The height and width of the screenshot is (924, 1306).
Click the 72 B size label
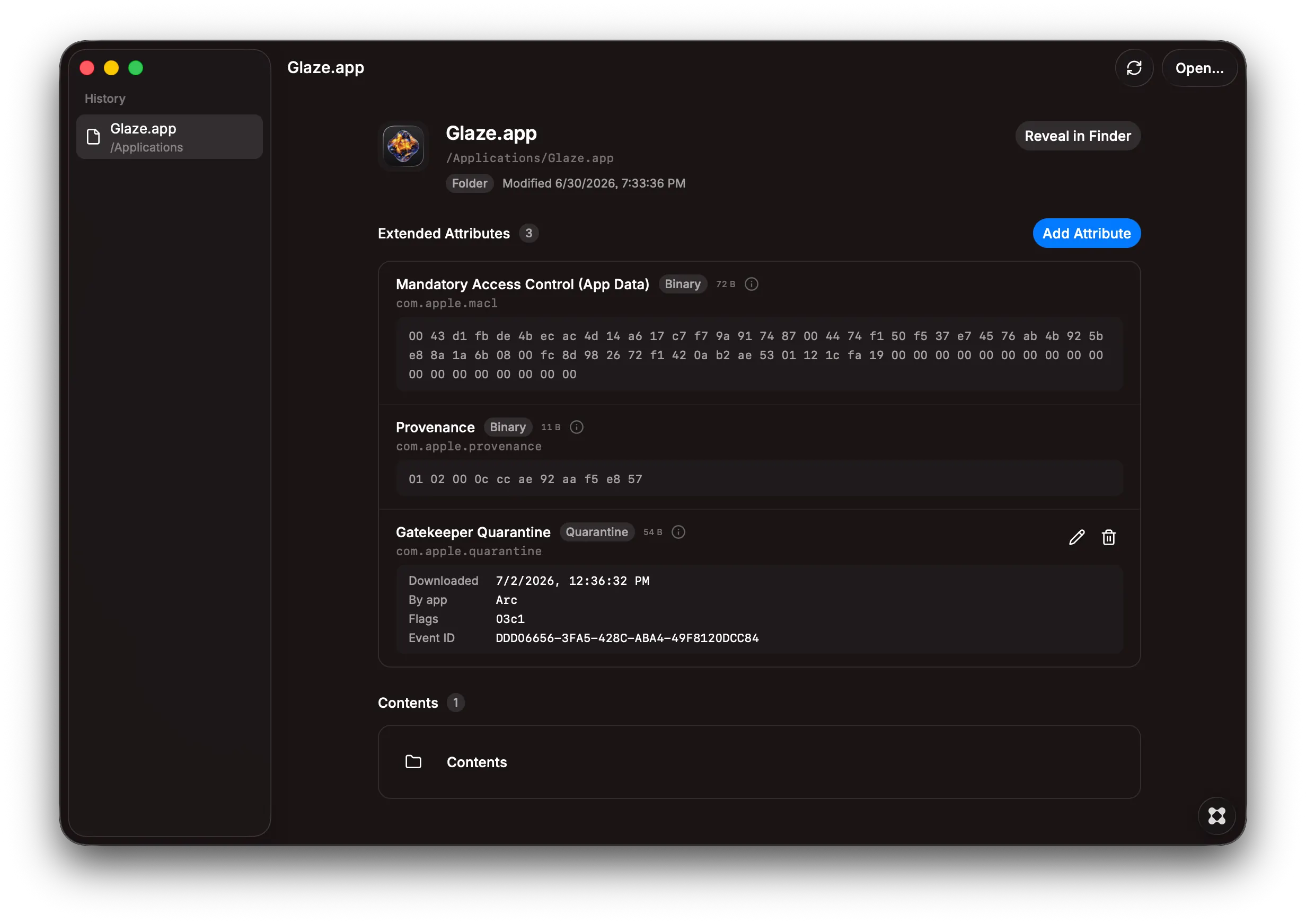pyautogui.click(x=725, y=284)
